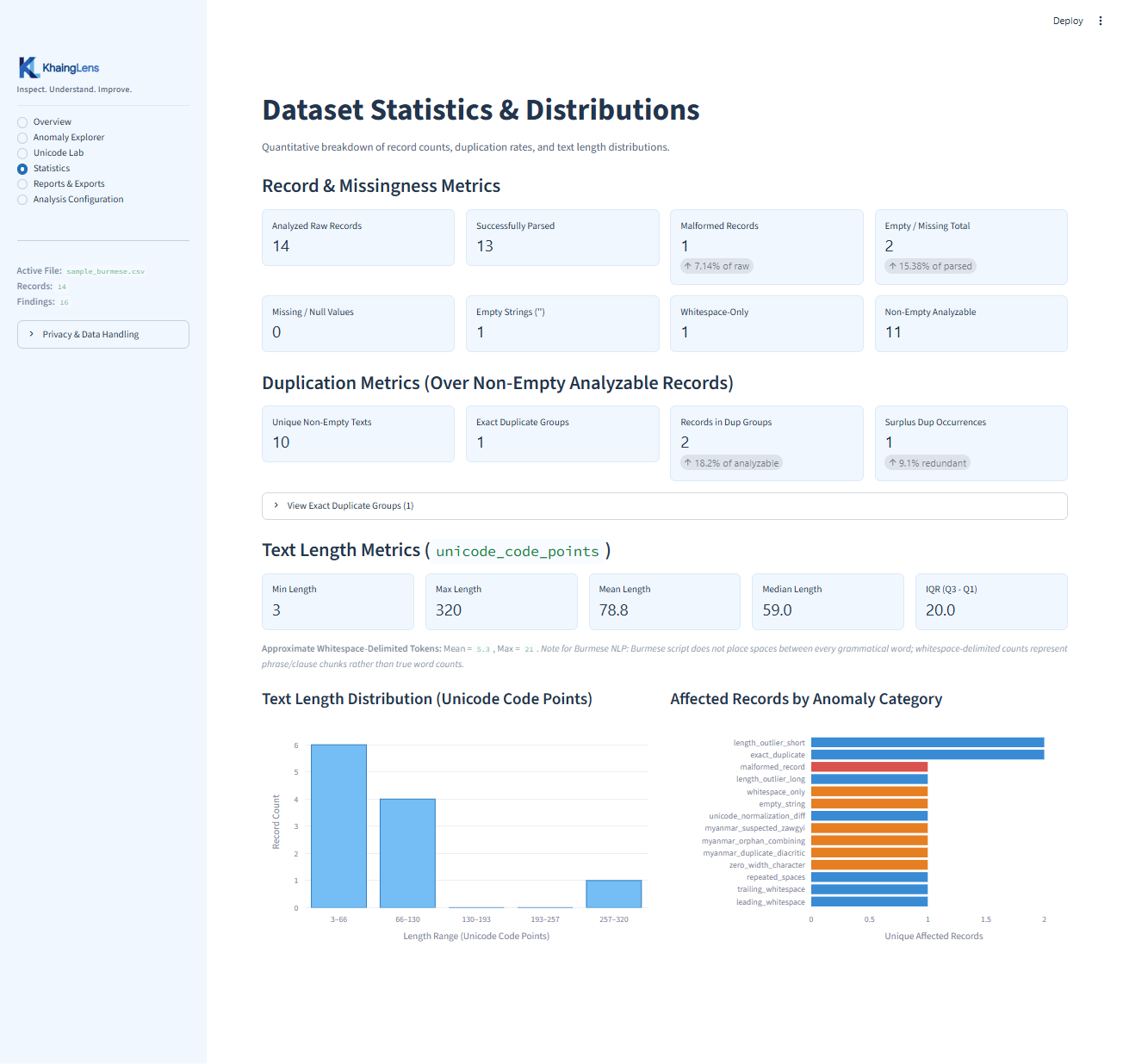Expand the Privacy & Data Handling section
Viewport: 1123px width, 1064px height.
pos(103,335)
